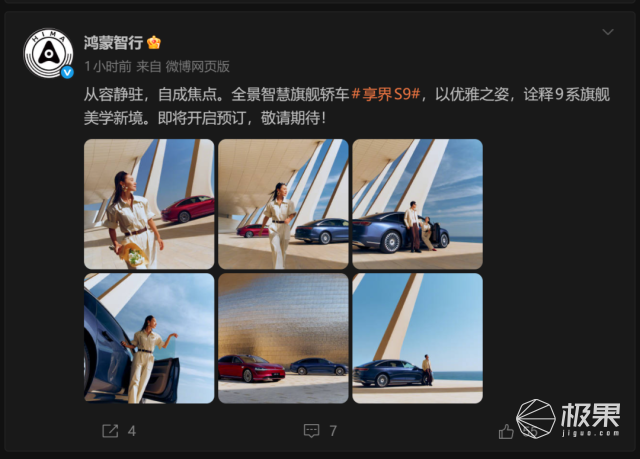Click the 1小时前 post timestamp

(x=108, y=67)
